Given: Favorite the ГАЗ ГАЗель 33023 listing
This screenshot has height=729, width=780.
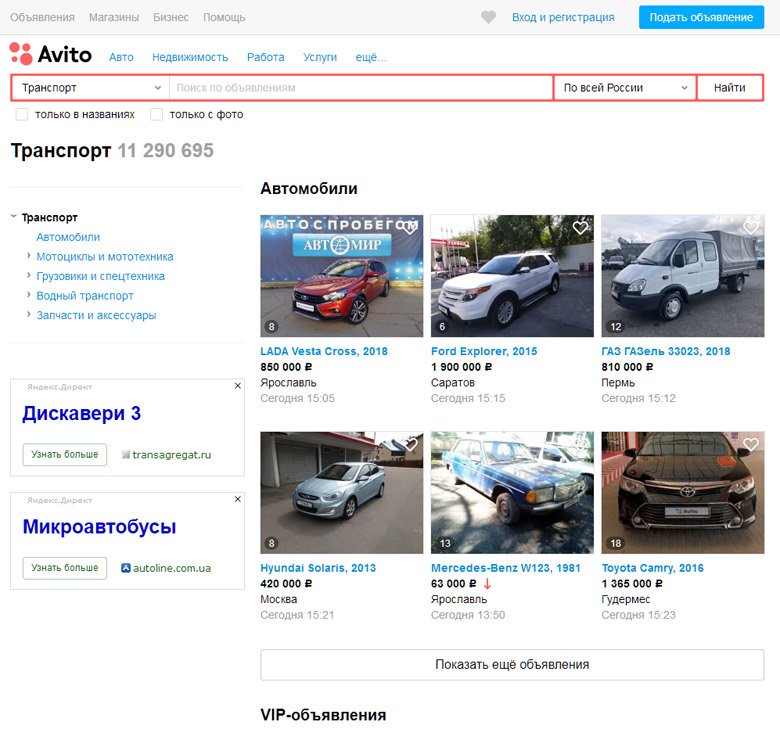Looking at the screenshot, I should coord(751,228).
